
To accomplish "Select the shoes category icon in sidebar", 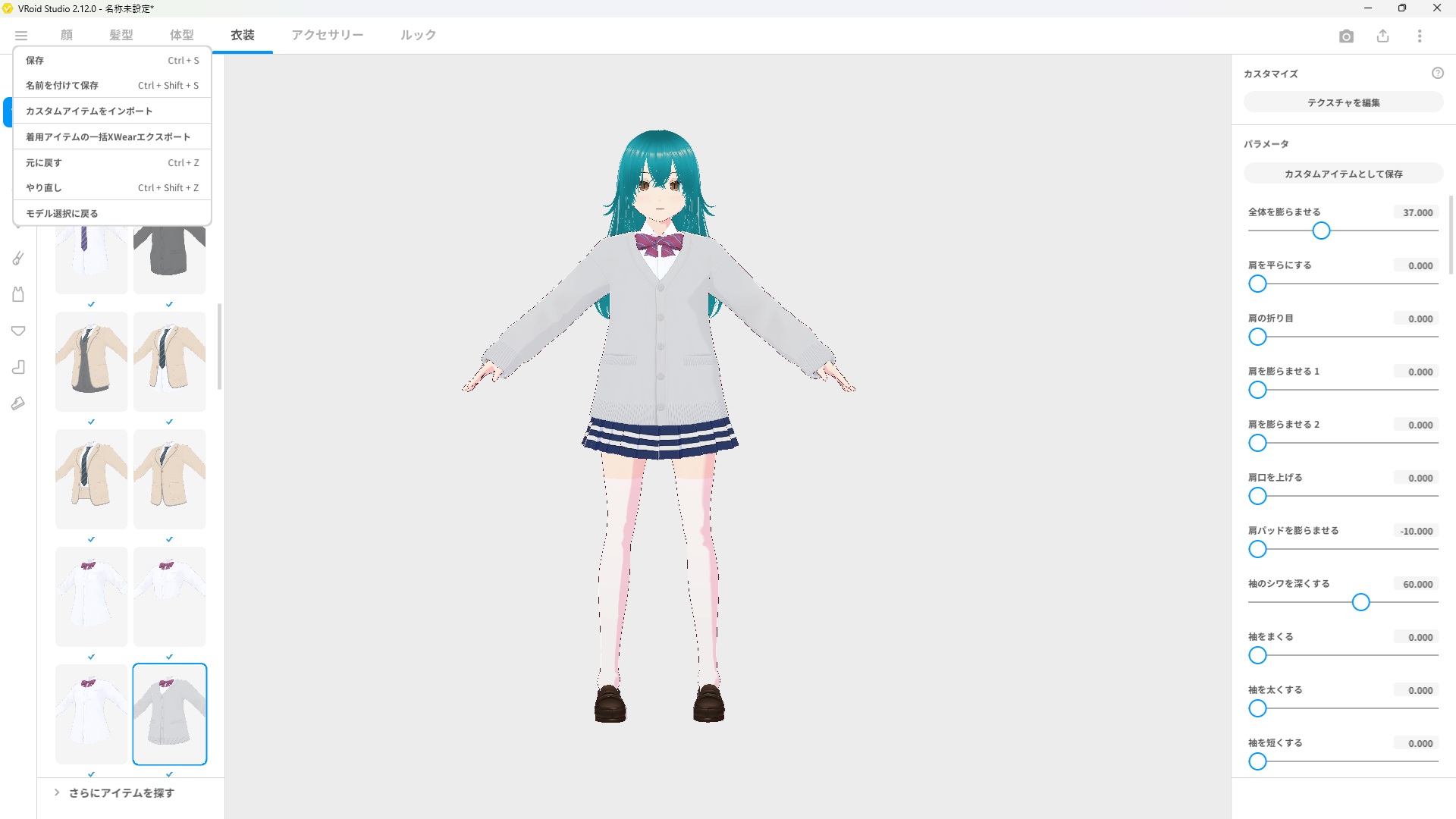I will click(18, 403).
